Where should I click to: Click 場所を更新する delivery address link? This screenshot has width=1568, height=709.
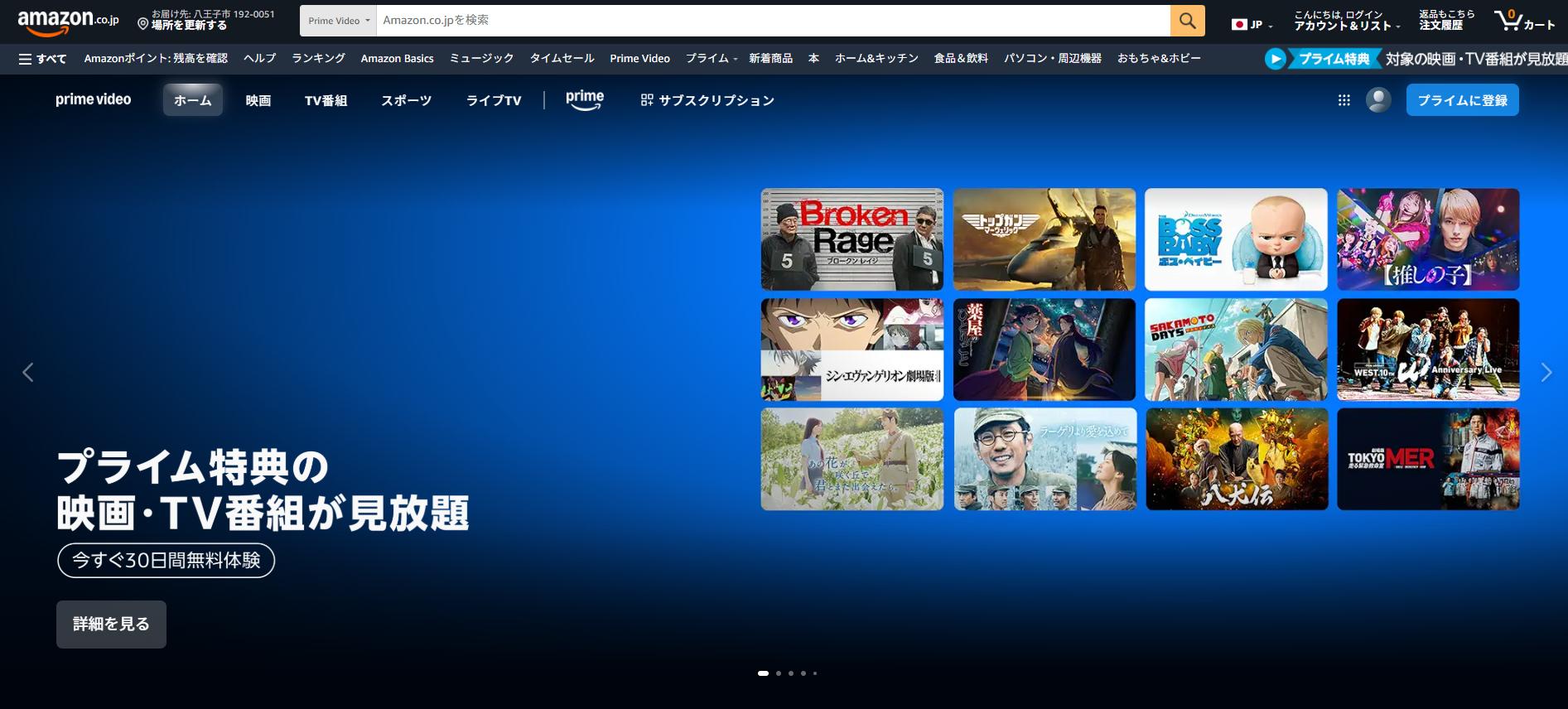point(189,26)
